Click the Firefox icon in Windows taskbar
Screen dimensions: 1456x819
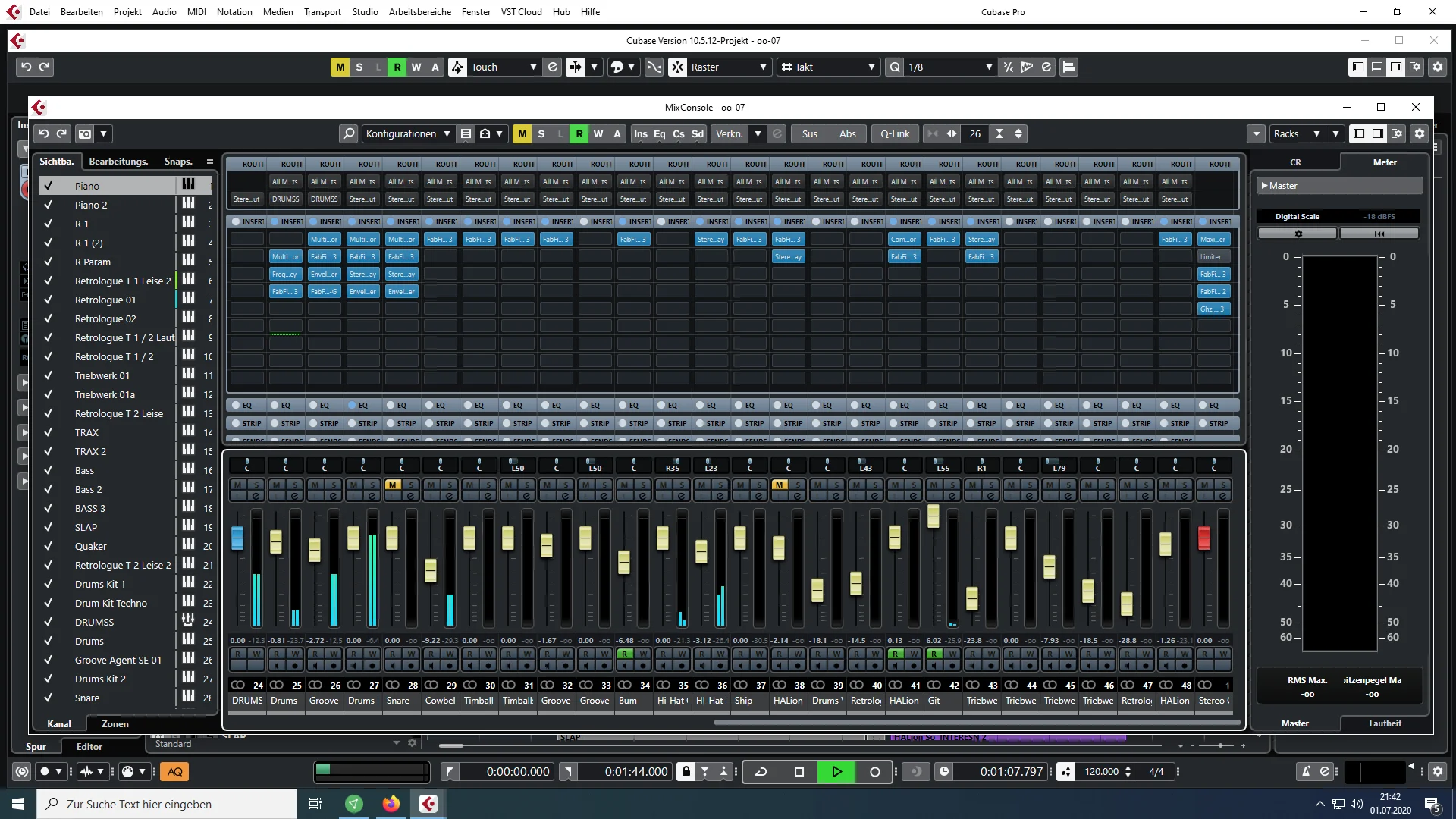coord(391,804)
